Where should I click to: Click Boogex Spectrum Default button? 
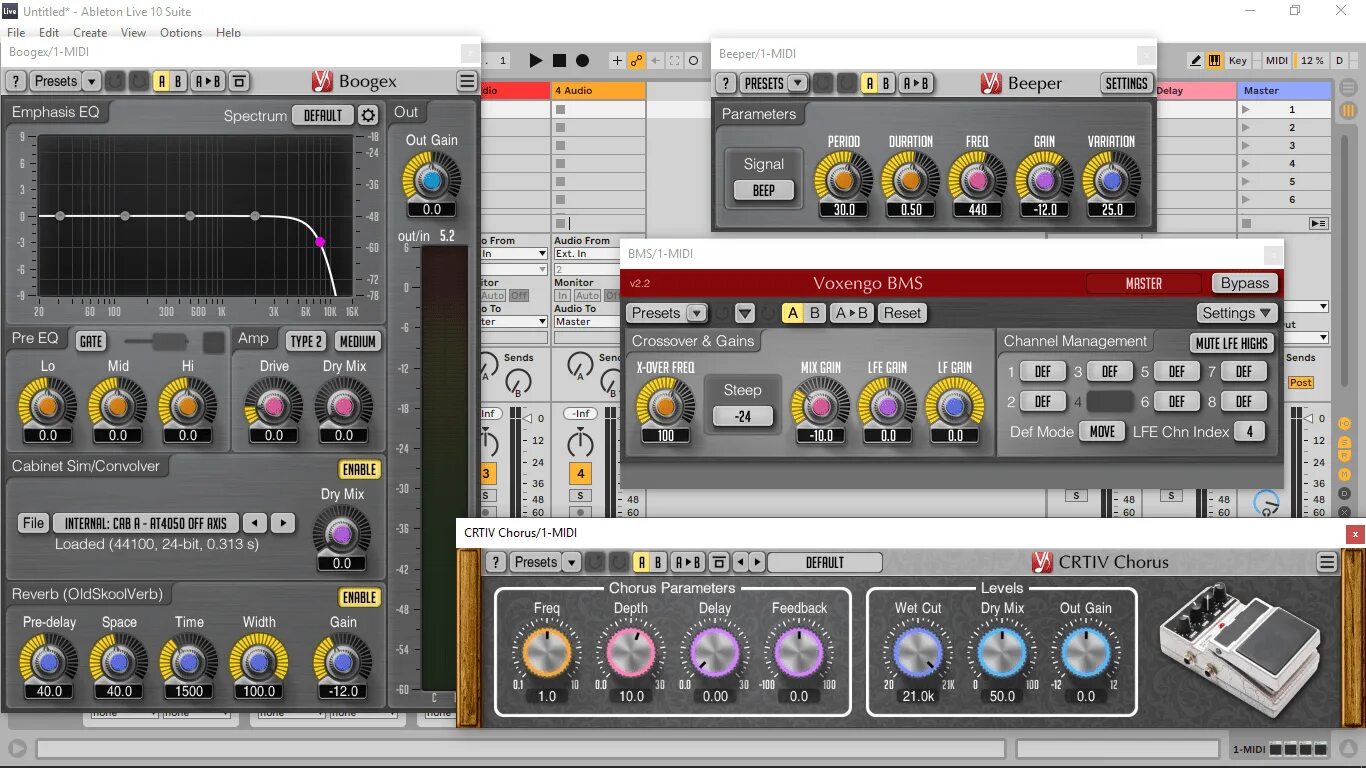tap(322, 115)
